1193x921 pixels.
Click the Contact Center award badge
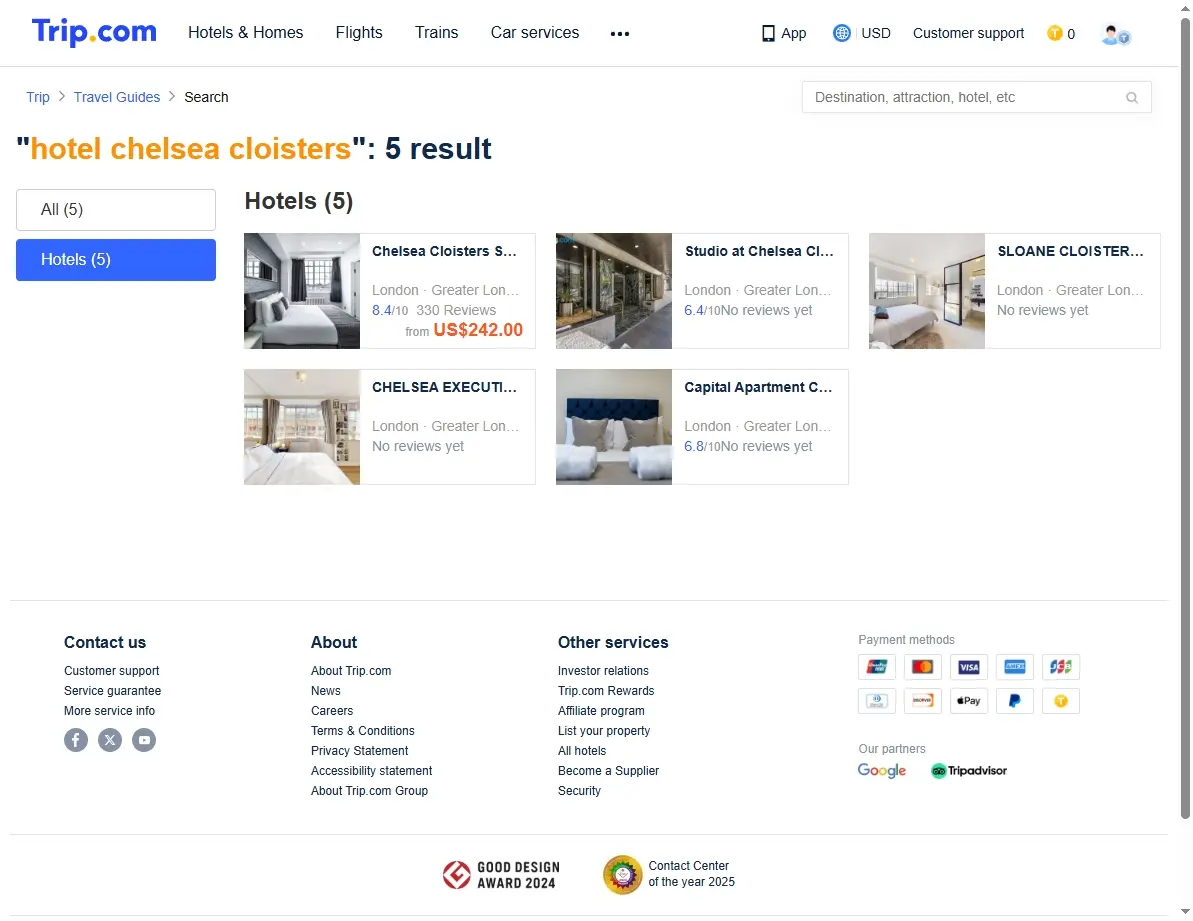[x=670, y=875]
